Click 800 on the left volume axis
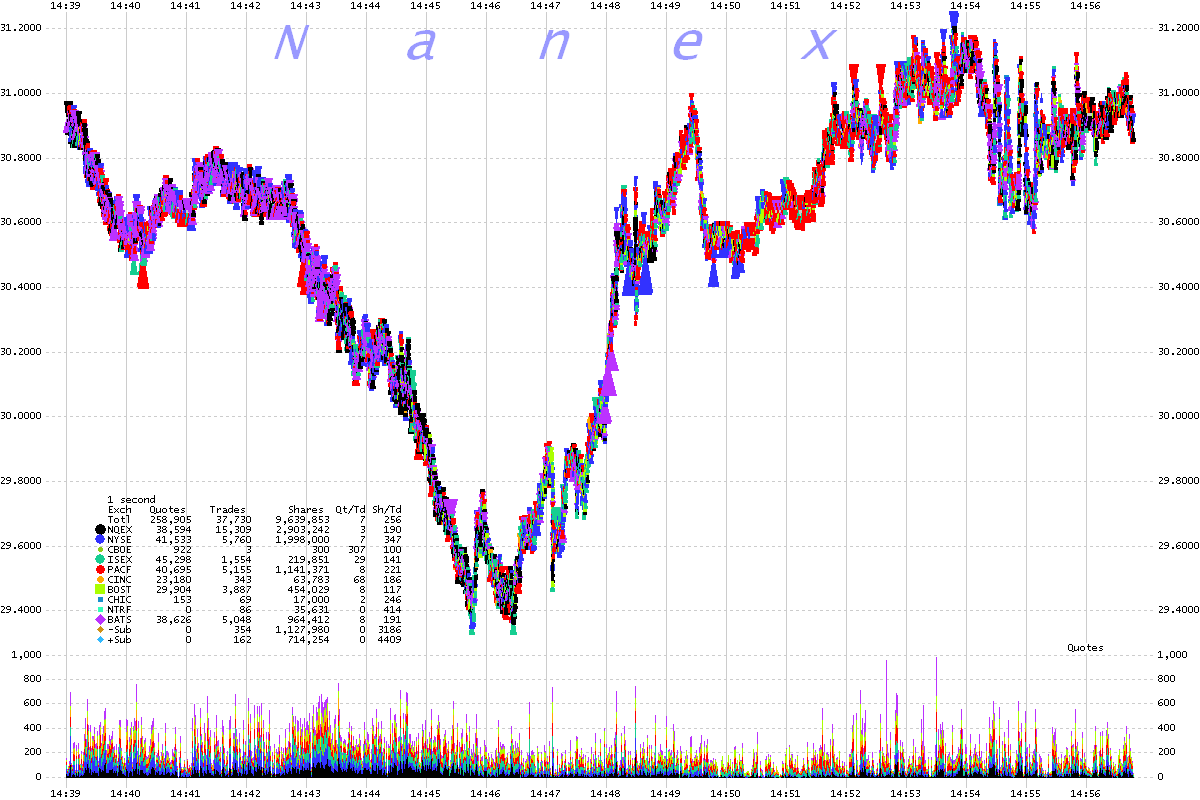 pos(34,679)
